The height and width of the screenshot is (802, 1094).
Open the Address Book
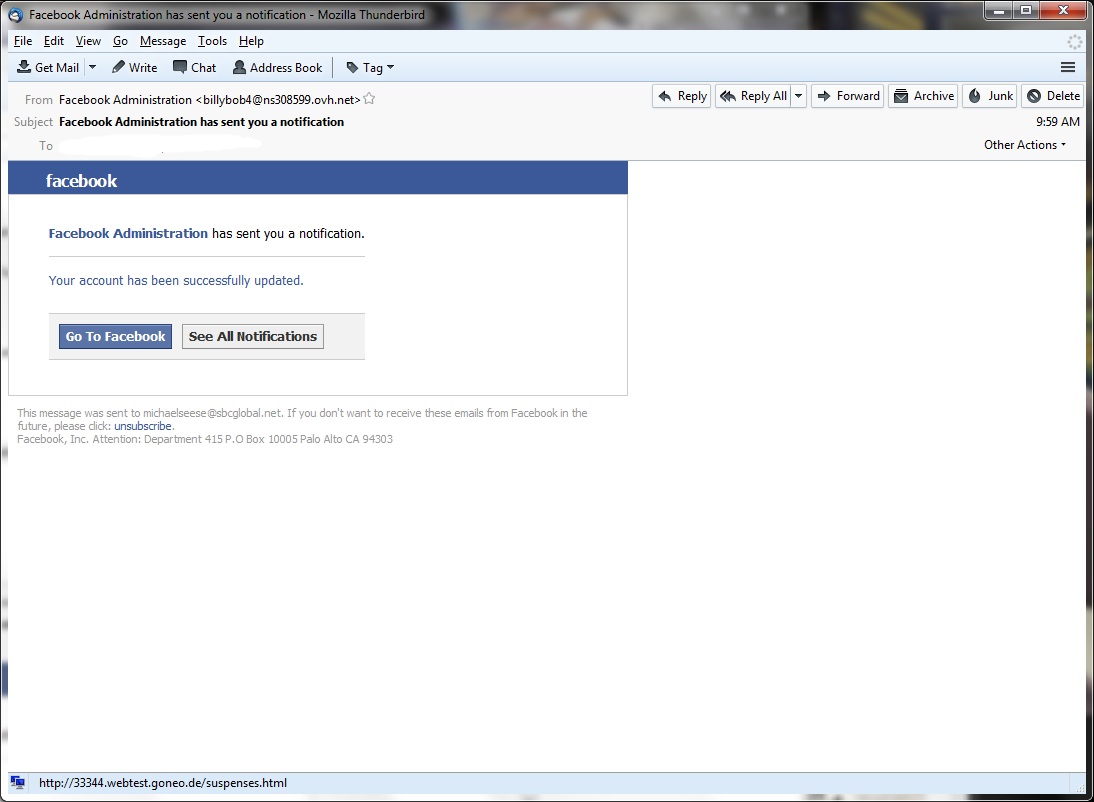pos(278,68)
